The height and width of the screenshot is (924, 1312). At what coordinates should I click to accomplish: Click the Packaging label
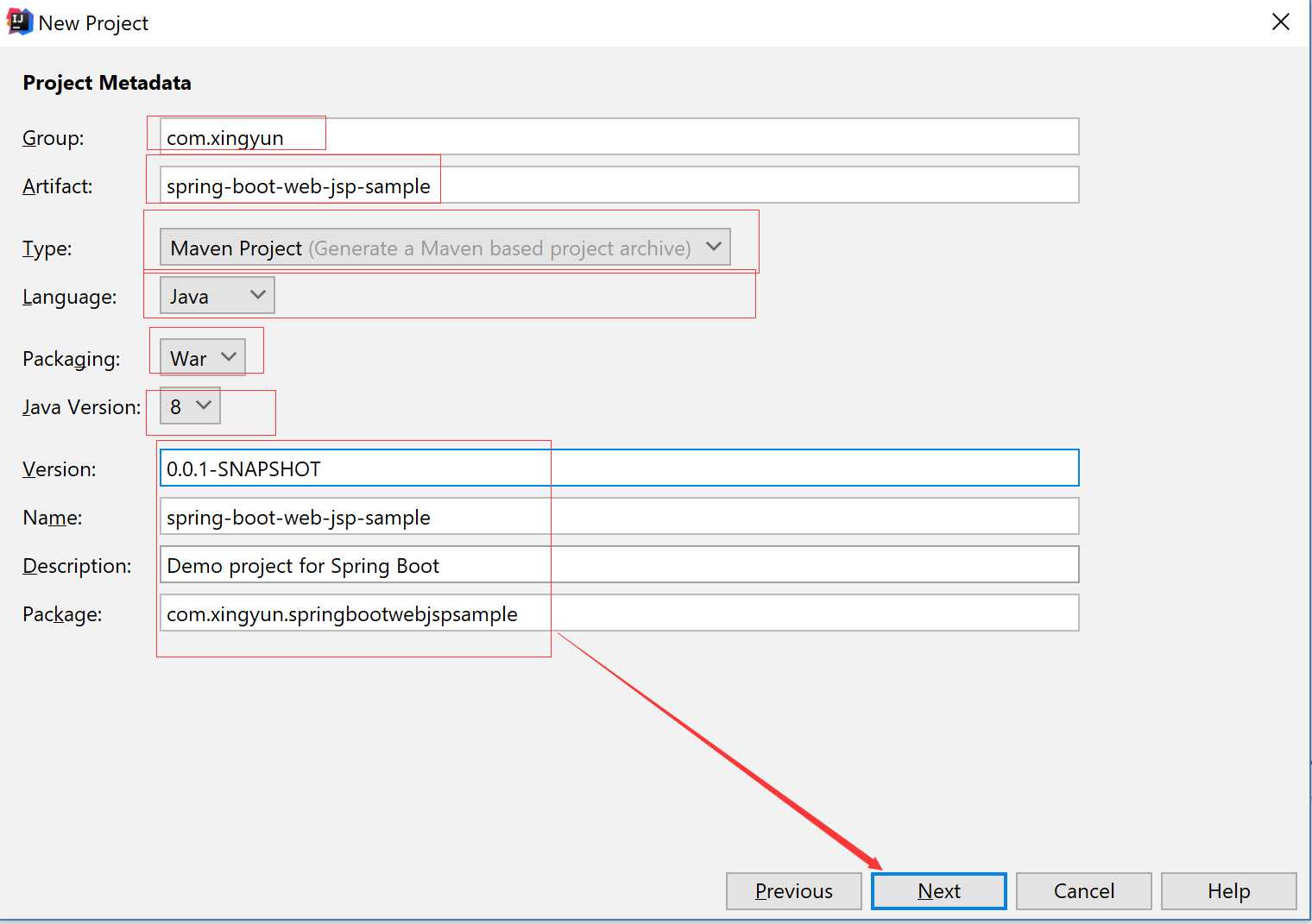[72, 359]
